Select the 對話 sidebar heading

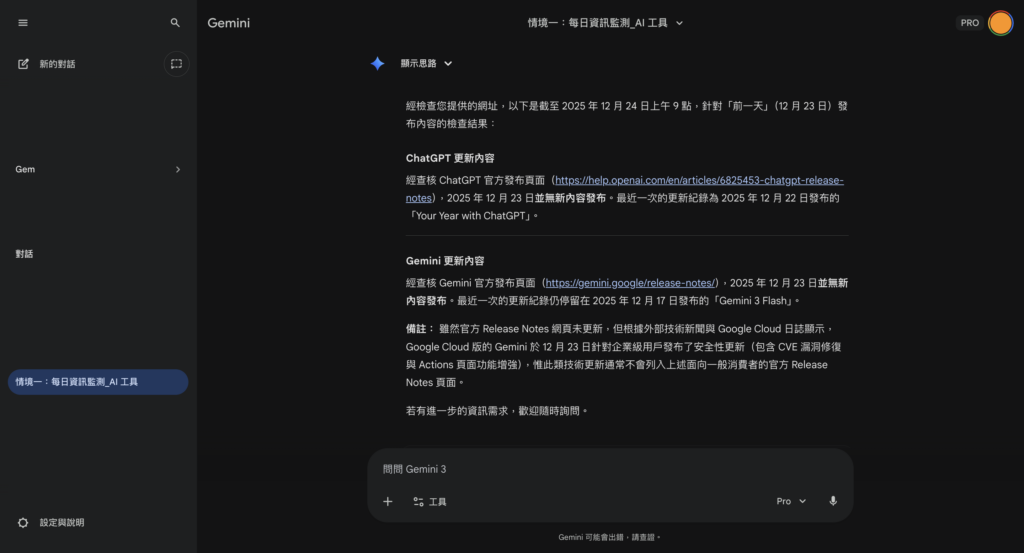(x=24, y=254)
